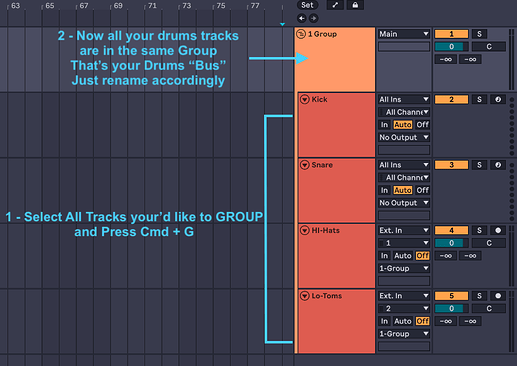Open the Main output dropdown of the Group

tap(404, 34)
